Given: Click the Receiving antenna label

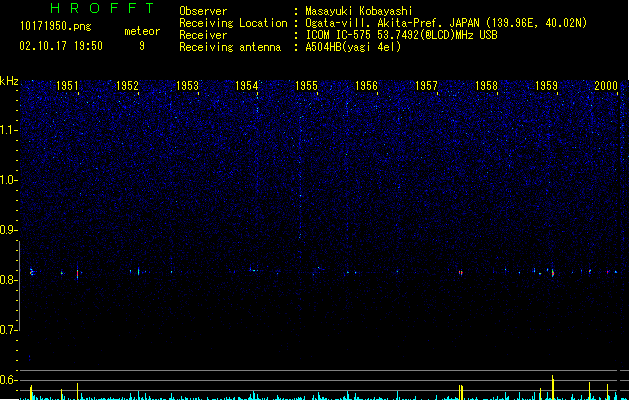Looking at the screenshot, I should (230, 47).
